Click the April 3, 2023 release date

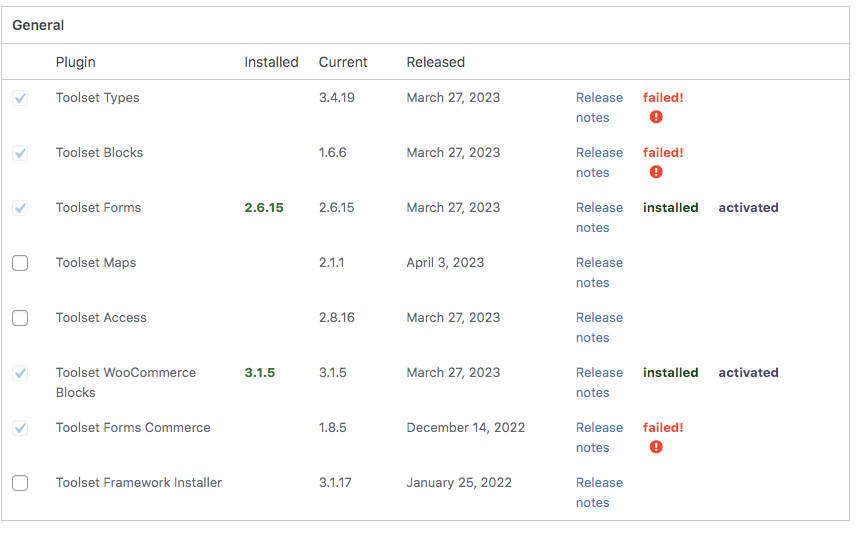pos(445,263)
